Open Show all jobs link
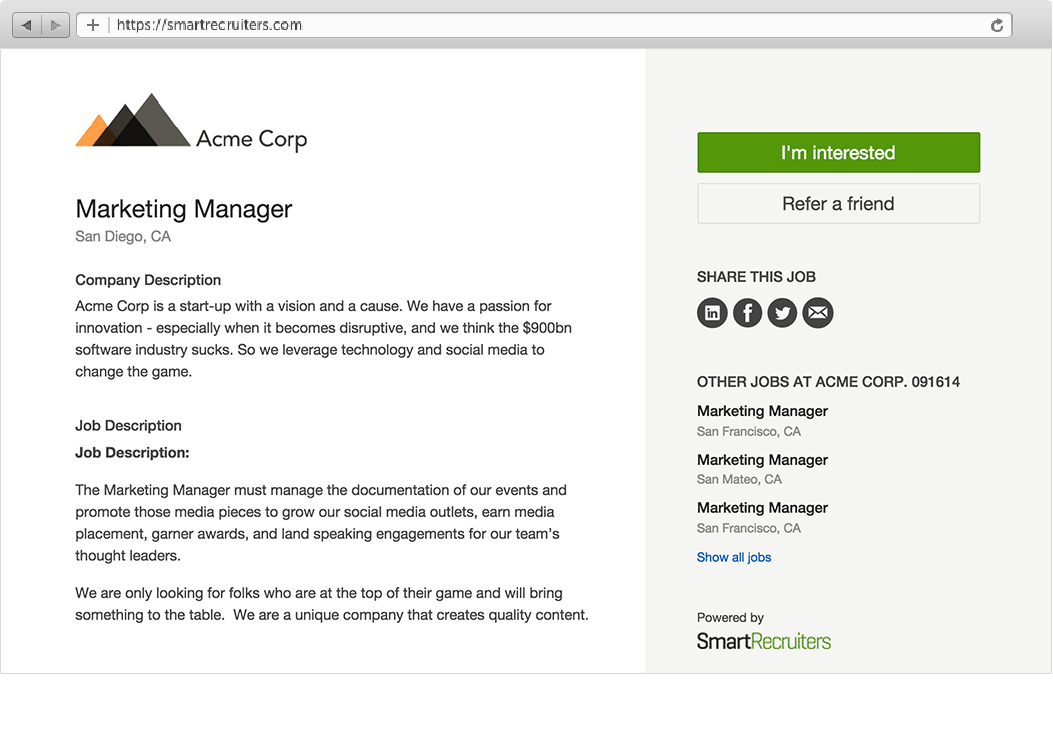 point(734,557)
